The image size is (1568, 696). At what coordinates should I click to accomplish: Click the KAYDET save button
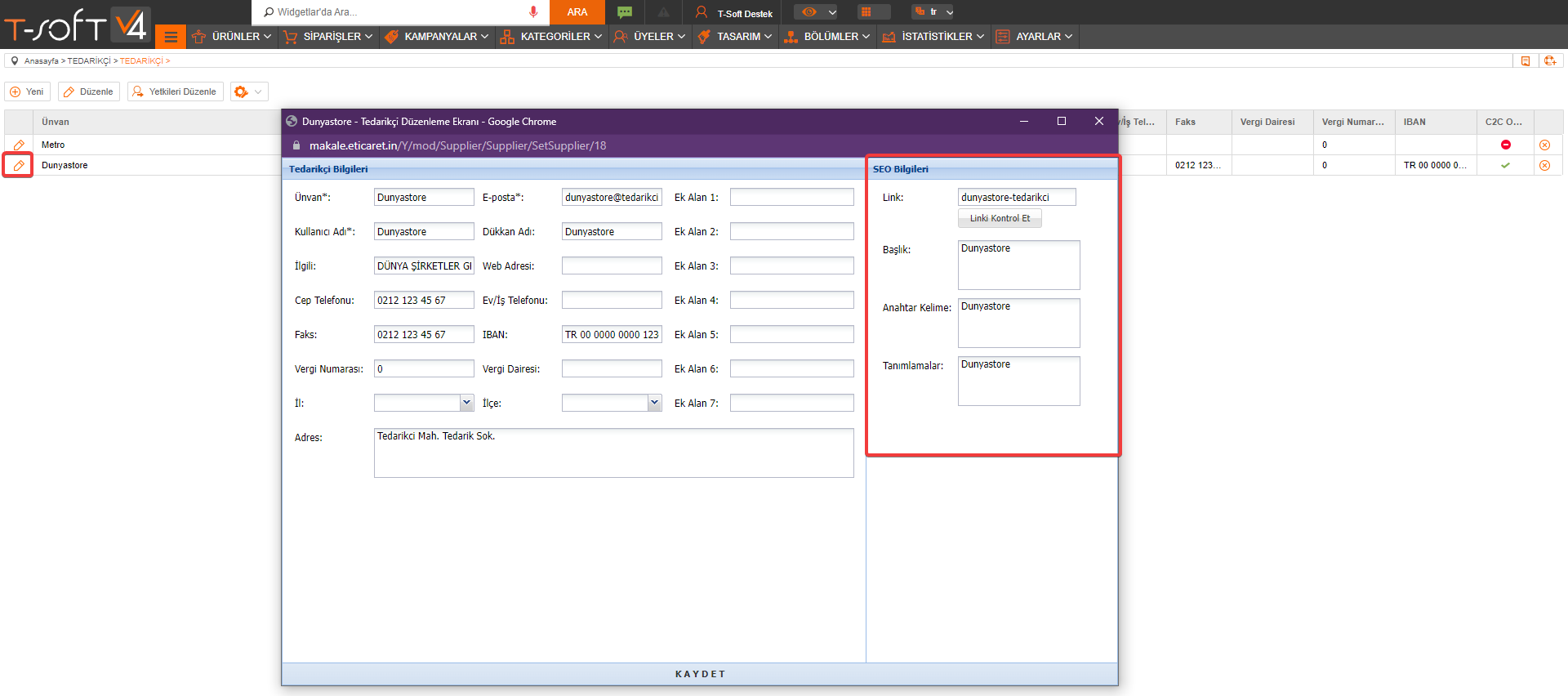(x=700, y=674)
